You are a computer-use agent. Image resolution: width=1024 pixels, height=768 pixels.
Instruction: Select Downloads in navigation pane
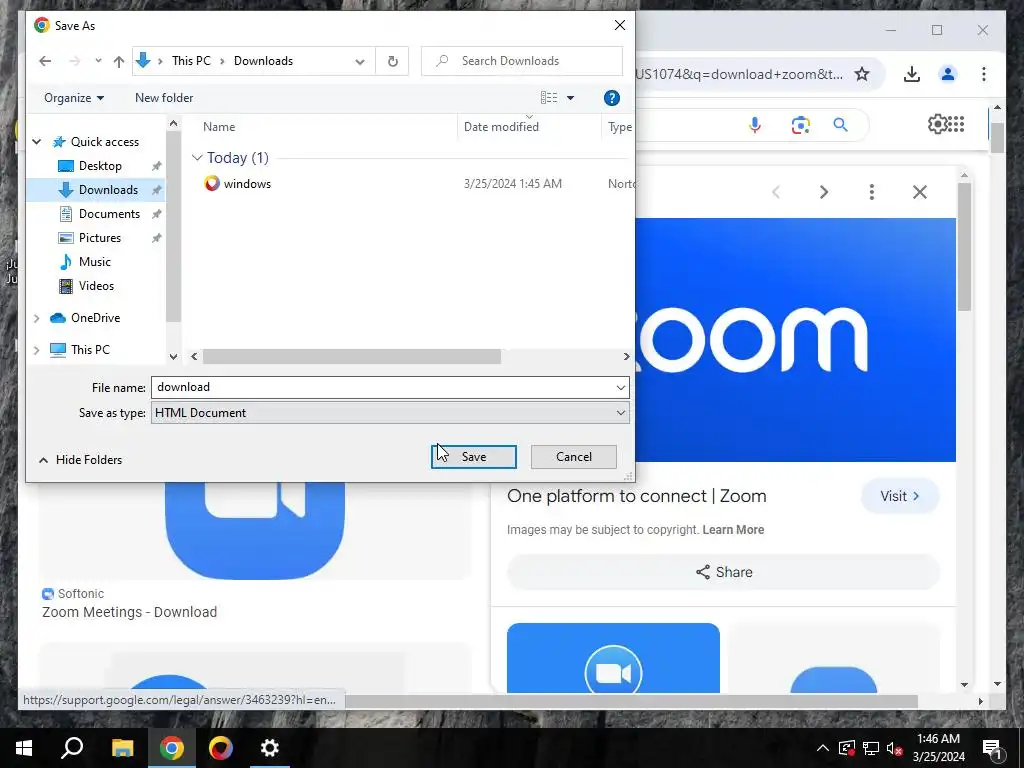[x=108, y=190]
